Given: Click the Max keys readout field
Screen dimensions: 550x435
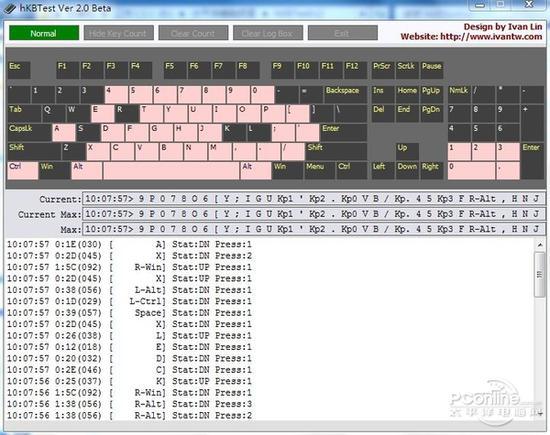Looking at the screenshot, I should [x=314, y=229].
